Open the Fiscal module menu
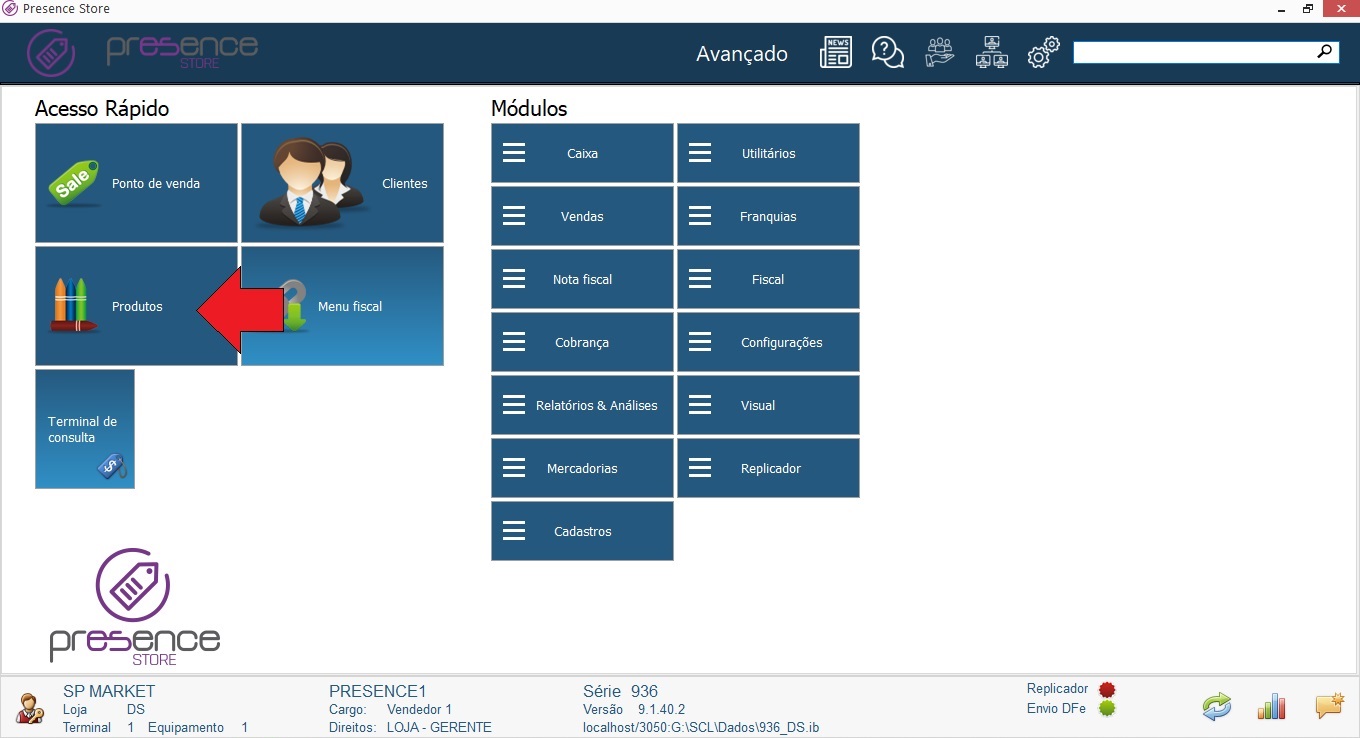Screen dimensions: 1360x738 click(x=768, y=279)
